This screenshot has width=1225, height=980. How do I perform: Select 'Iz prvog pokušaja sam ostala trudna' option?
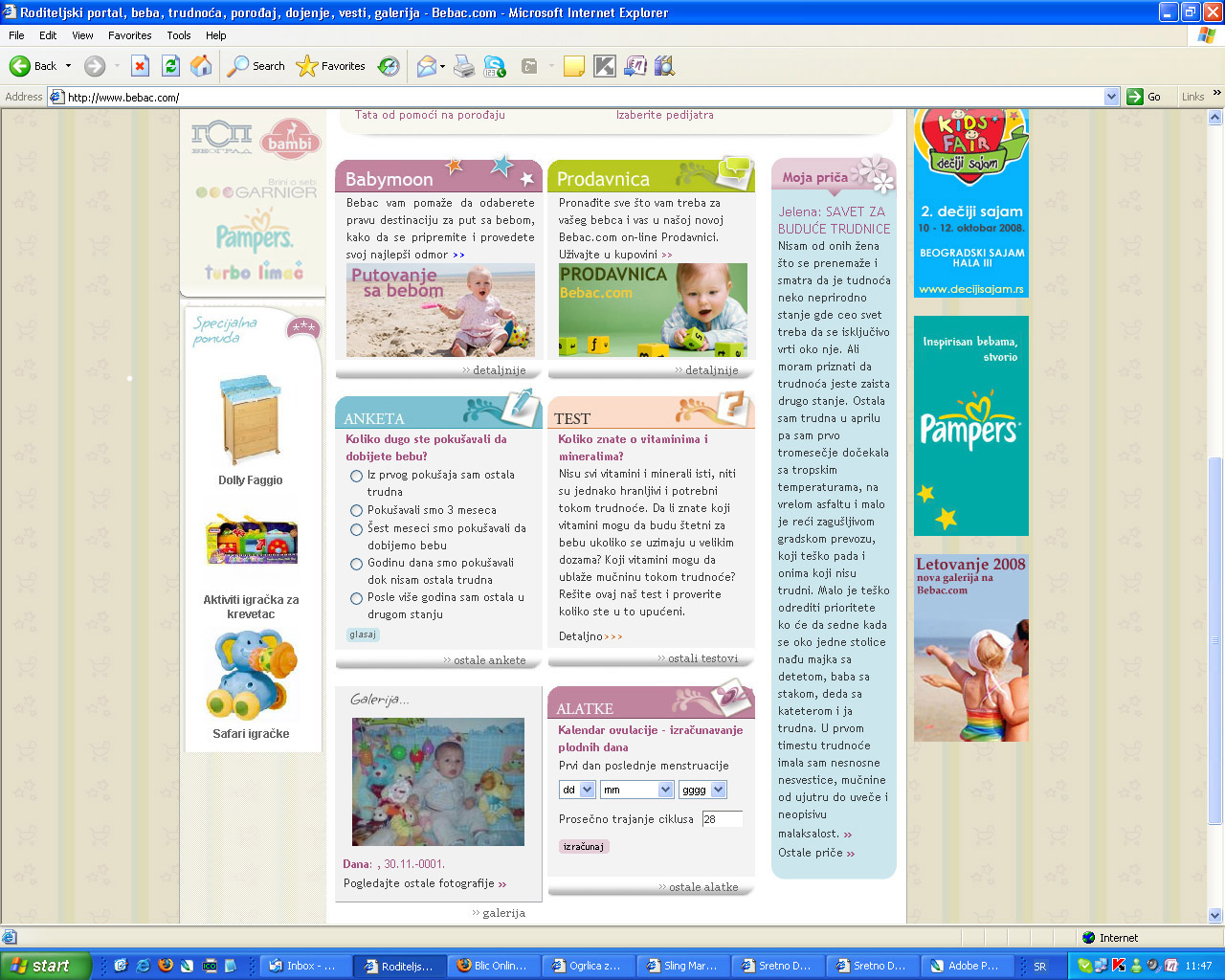pos(356,476)
